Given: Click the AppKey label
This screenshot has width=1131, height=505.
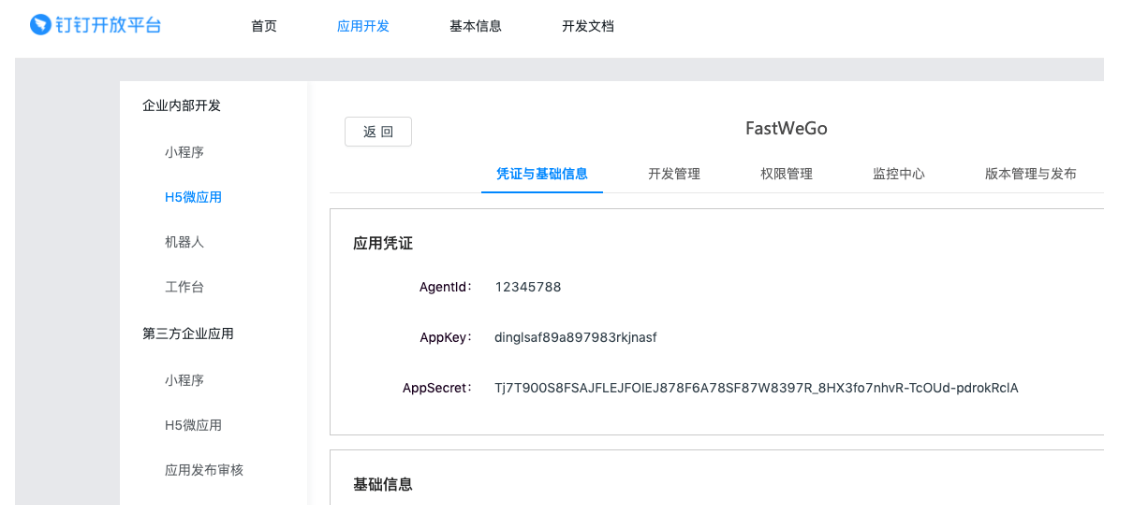Looking at the screenshot, I should (446, 337).
